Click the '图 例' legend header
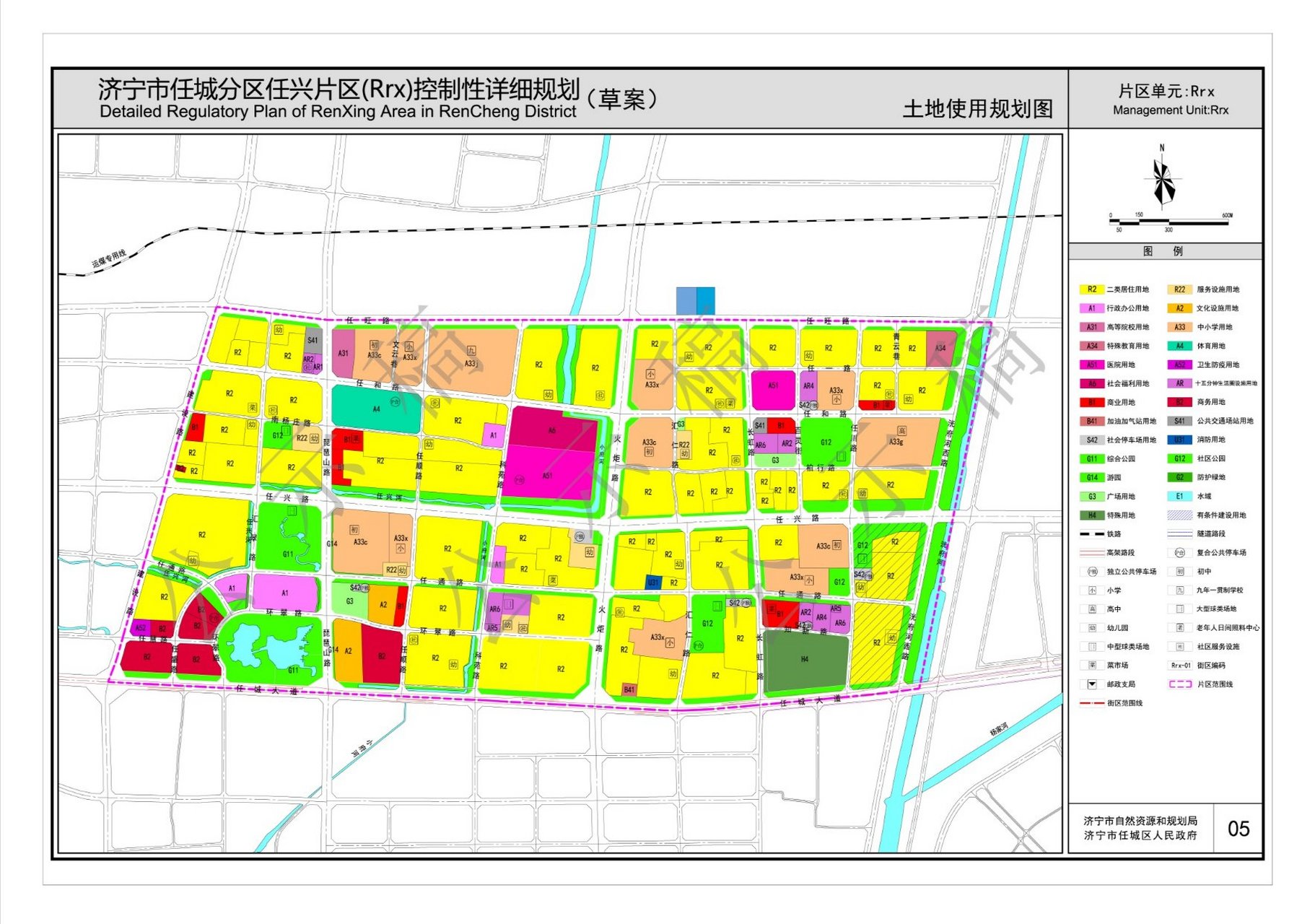 pyautogui.click(x=1163, y=251)
